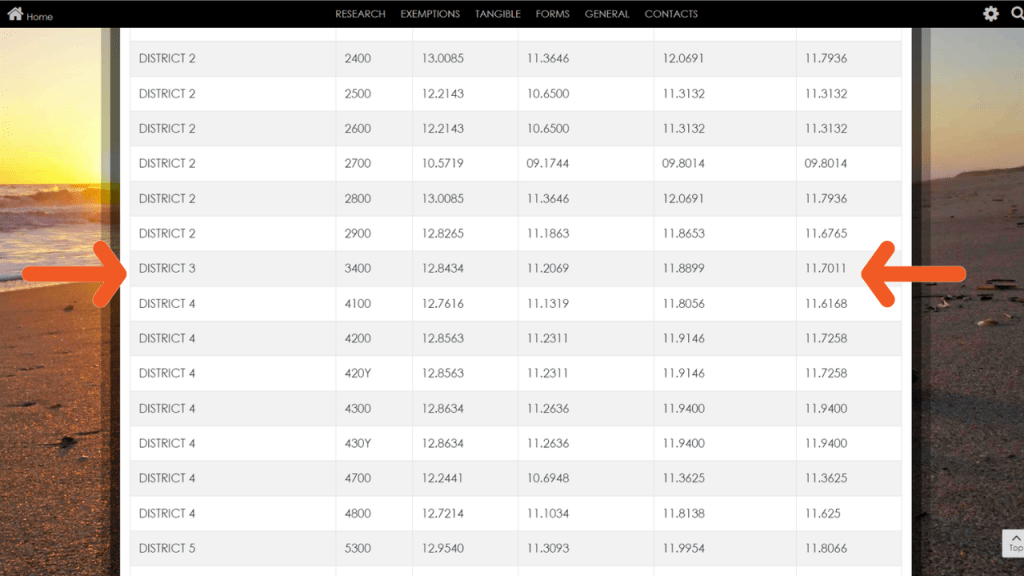Click the Home text link
This screenshot has height=576, width=1024.
coord(40,17)
